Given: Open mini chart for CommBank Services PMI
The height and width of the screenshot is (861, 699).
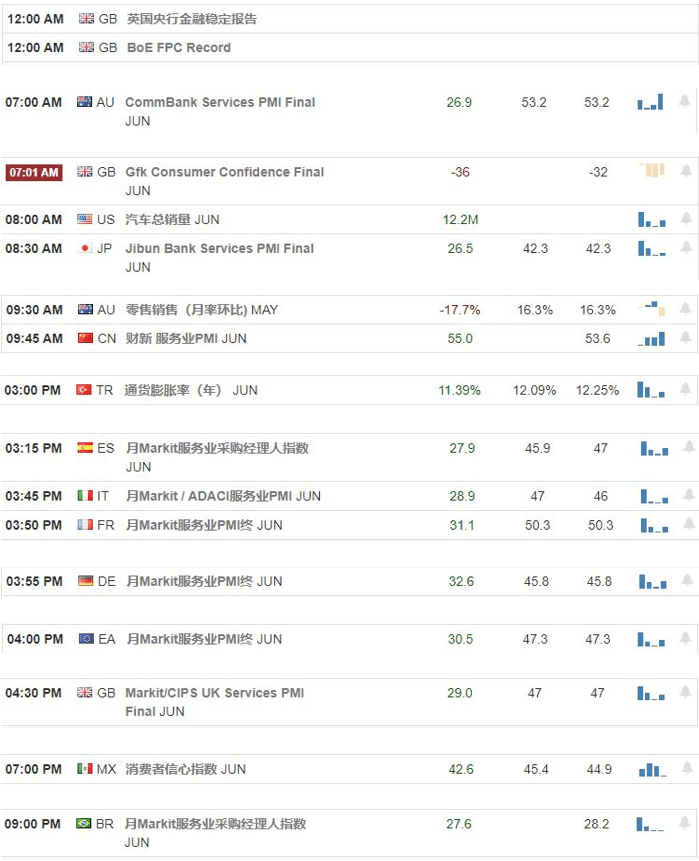Looking at the screenshot, I should pos(651,102).
